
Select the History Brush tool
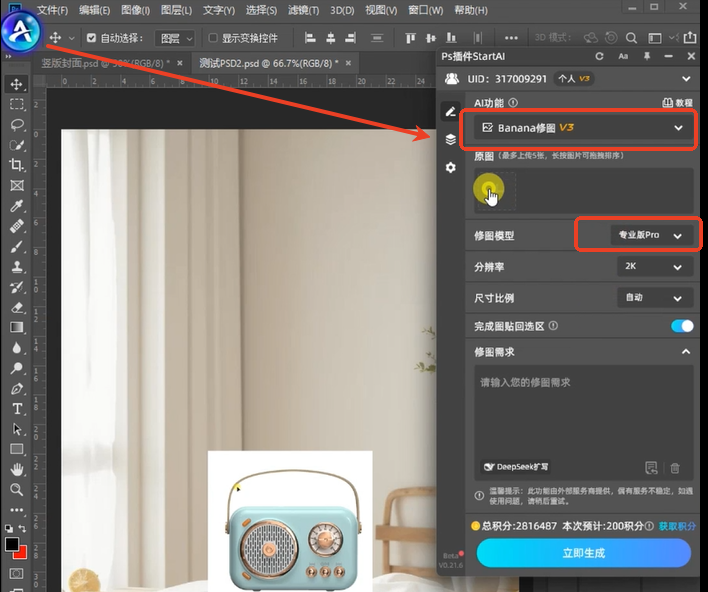[17, 287]
